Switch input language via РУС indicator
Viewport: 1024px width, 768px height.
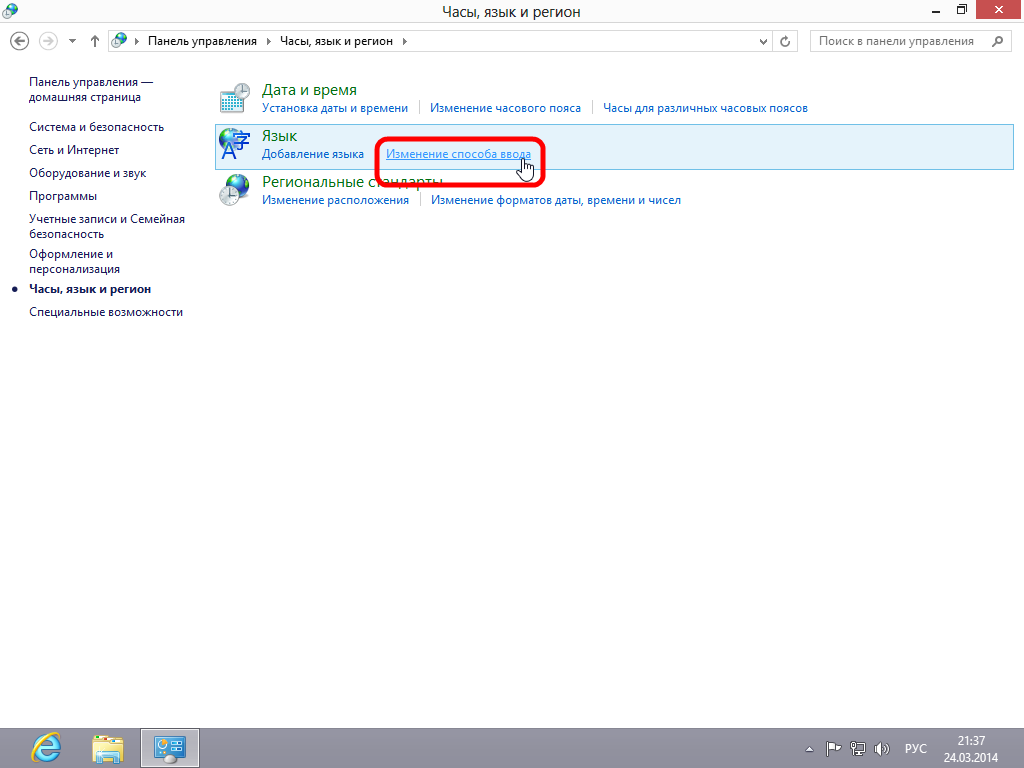(916, 749)
